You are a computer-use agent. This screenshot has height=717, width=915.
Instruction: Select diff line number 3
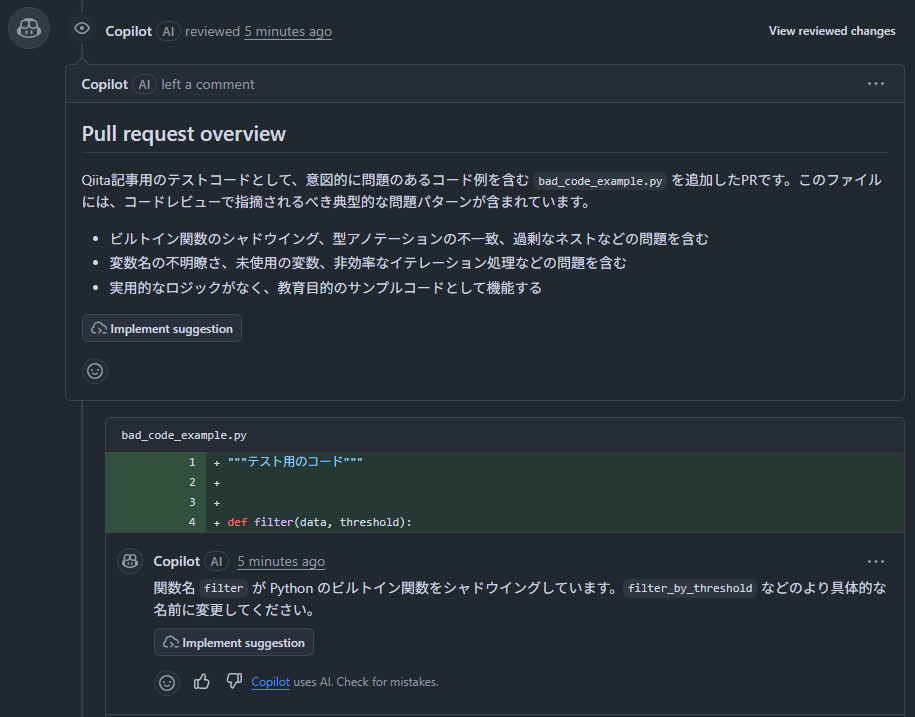(x=192, y=502)
